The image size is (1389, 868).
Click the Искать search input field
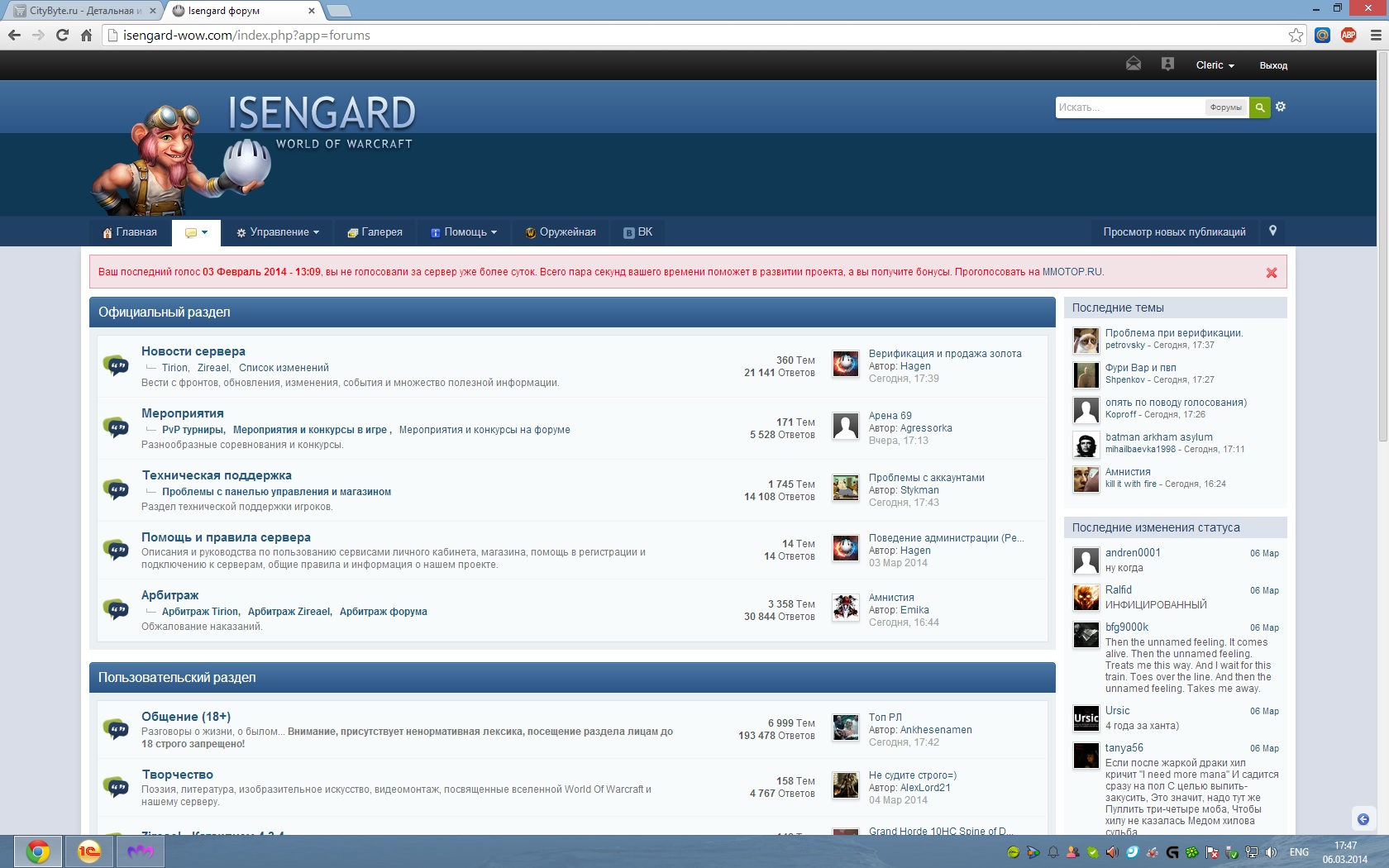click(x=1129, y=107)
